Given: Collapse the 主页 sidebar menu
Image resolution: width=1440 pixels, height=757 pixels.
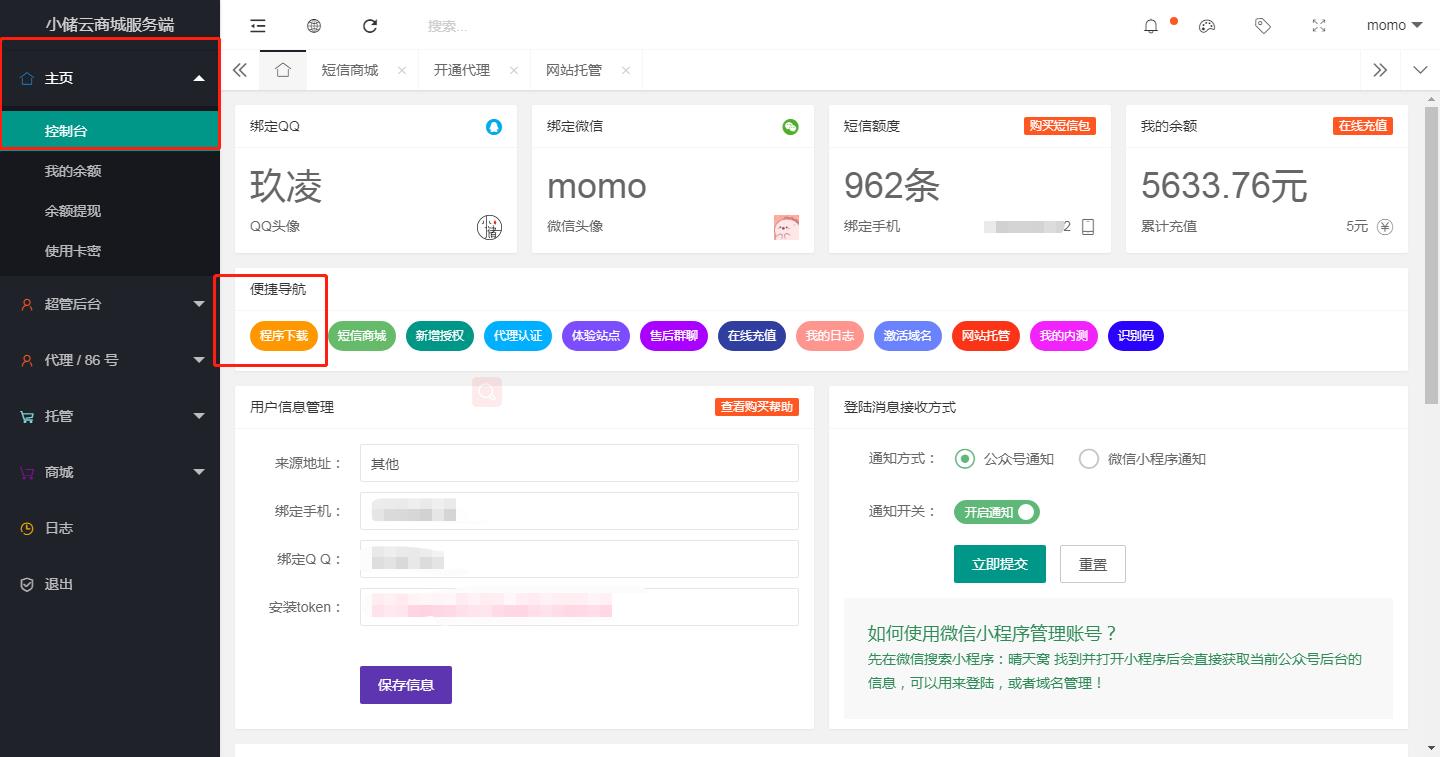Looking at the screenshot, I should pyautogui.click(x=110, y=78).
